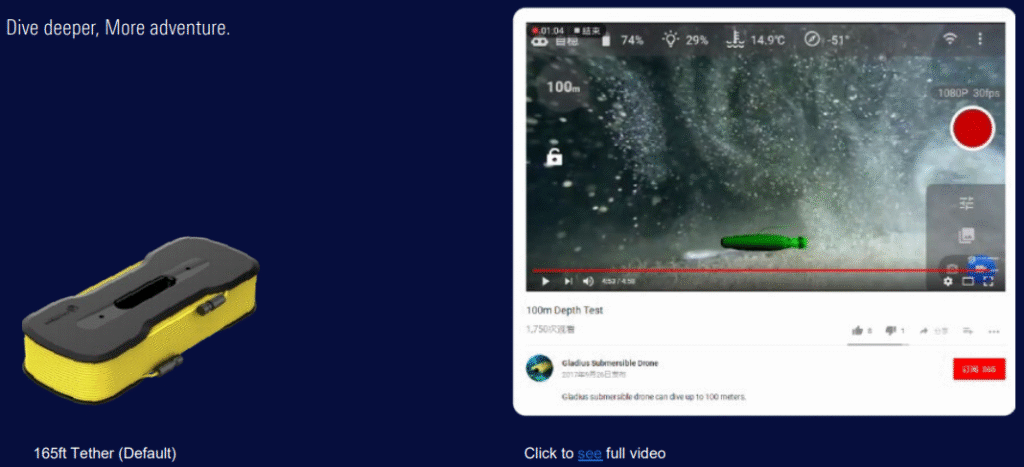This screenshot has width=1024, height=467.
Task: Skip to the next video
Action: pyautogui.click(x=567, y=282)
